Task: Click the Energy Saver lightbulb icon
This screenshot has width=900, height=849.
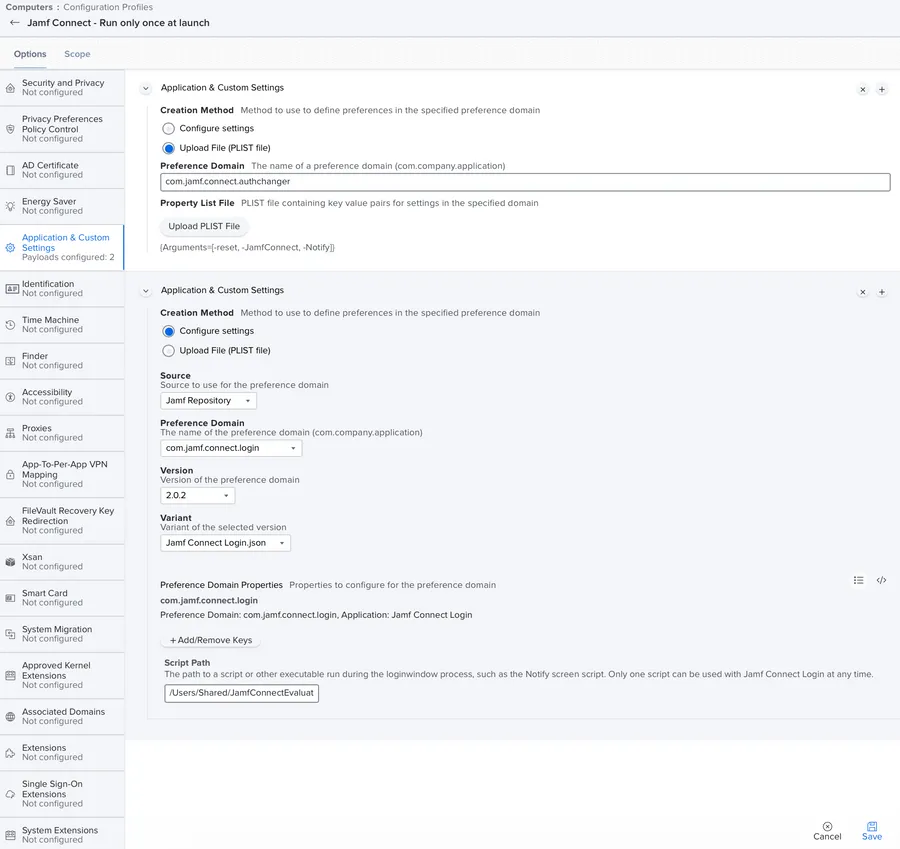Action: 10,206
